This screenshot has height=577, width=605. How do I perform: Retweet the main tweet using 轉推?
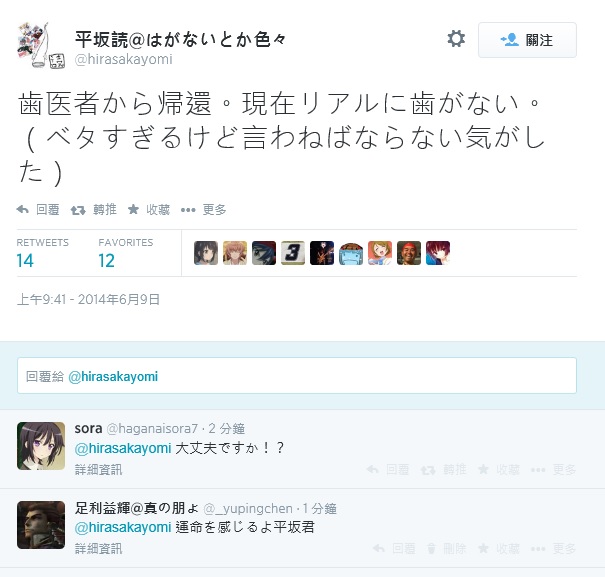(93, 210)
